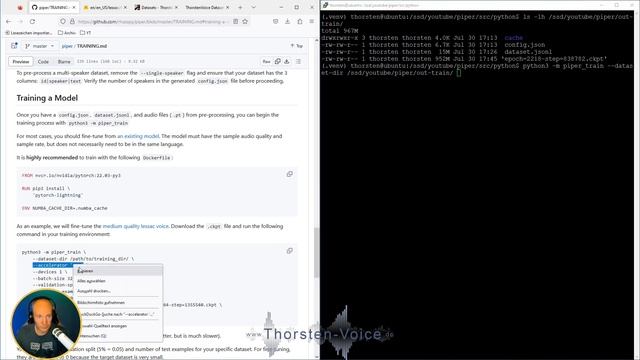Focus the github.com URL address bar
This screenshot has height=360, width=640.
coord(153,21)
